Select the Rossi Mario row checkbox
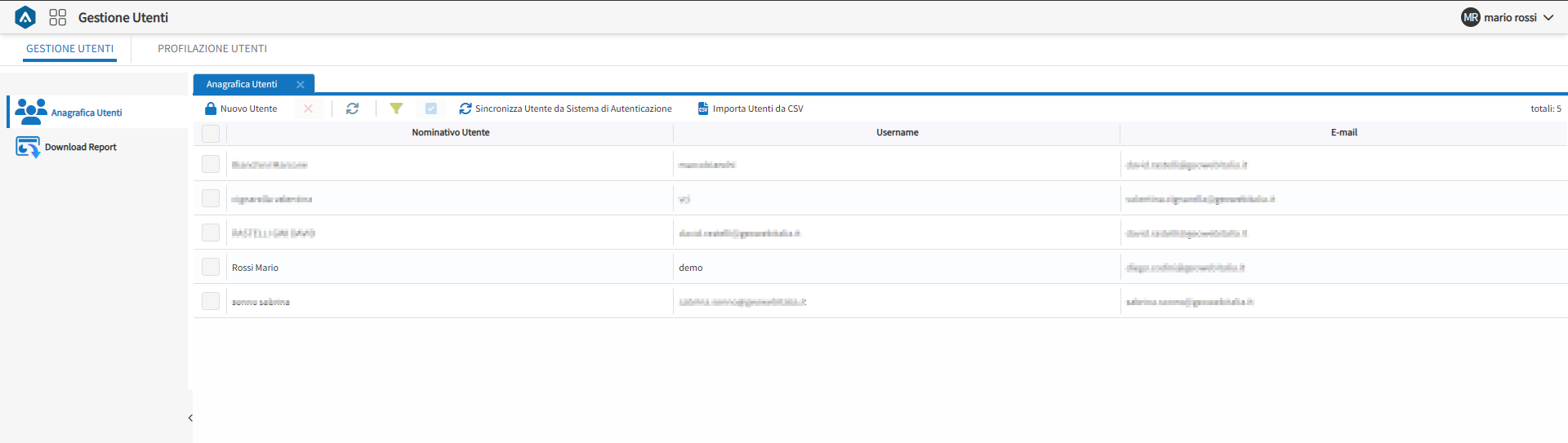The height and width of the screenshot is (443, 1568). pos(211,267)
